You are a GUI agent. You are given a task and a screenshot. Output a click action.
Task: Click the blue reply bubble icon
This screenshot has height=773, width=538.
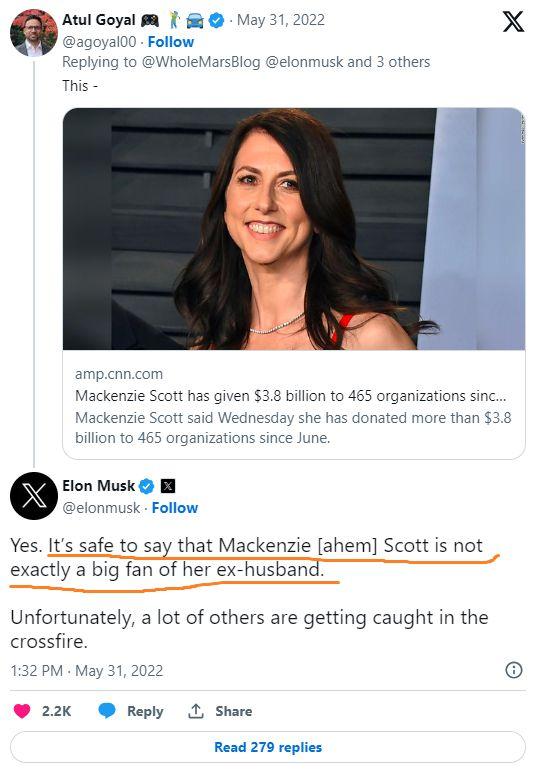pyautogui.click(x=107, y=710)
